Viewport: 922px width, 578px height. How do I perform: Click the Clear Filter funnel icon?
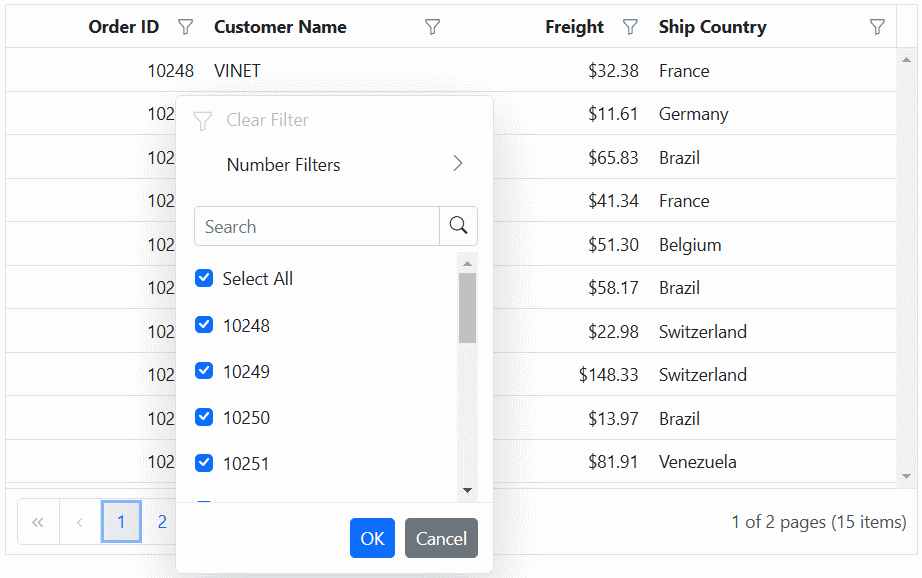coord(202,121)
